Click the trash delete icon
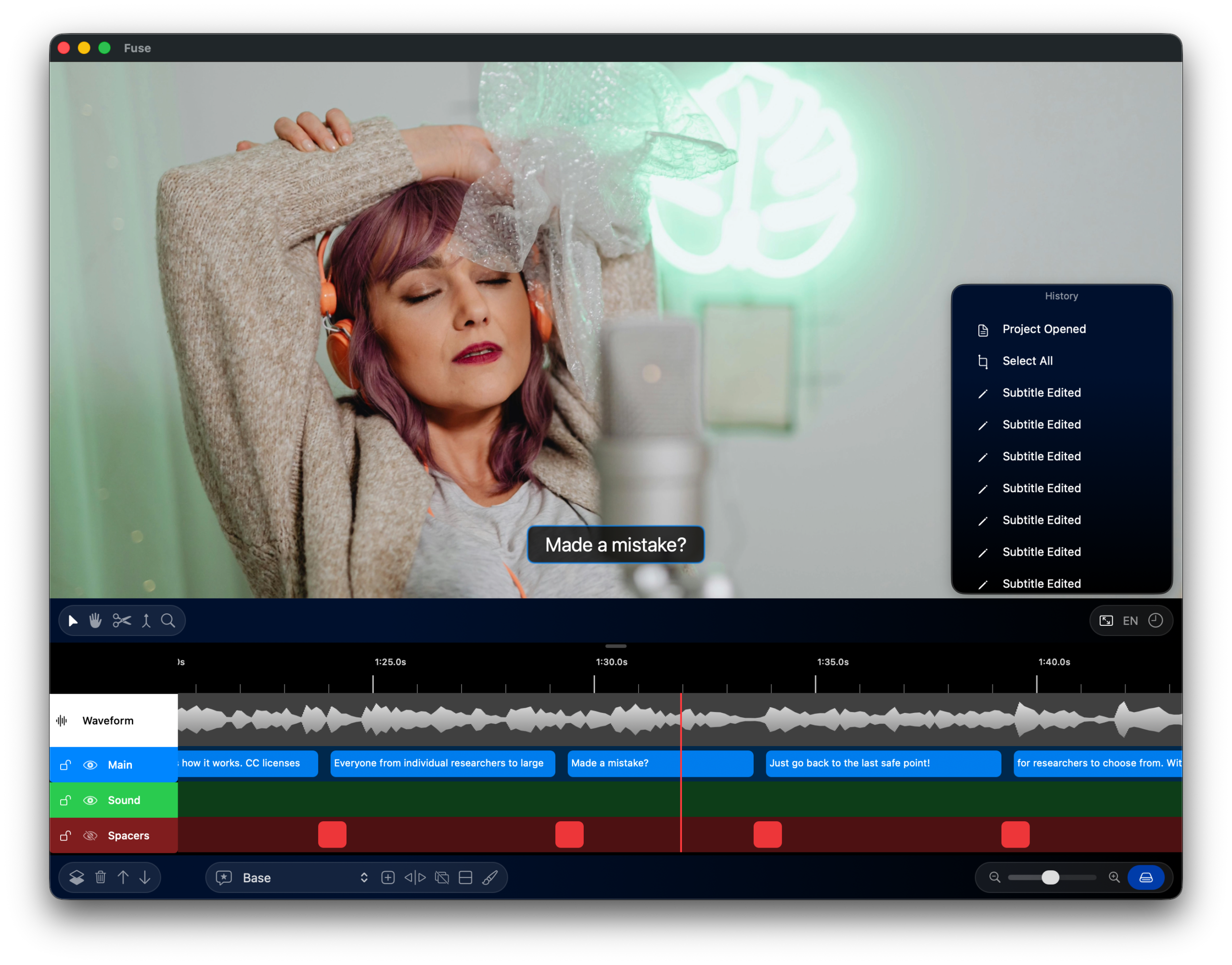Image resolution: width=1232 pixels, height=965 pixels. [101, 877]
